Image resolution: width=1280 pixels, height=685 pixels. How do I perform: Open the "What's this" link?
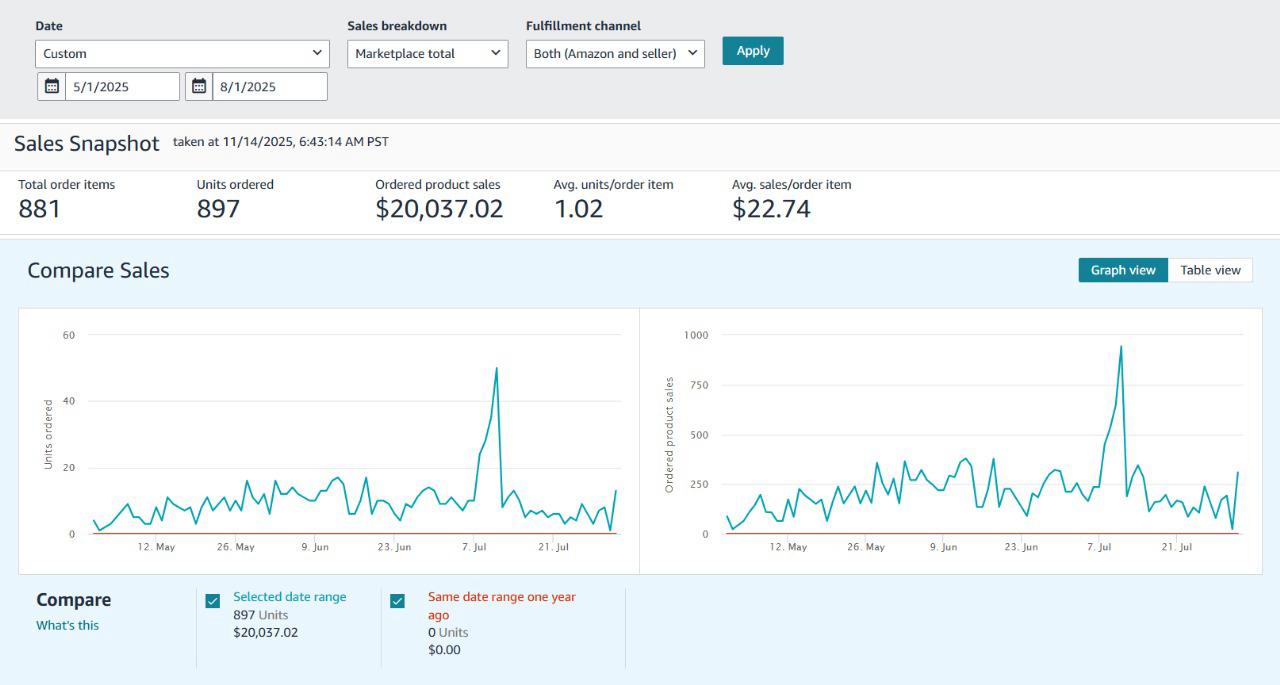click(x=68, y=626)
